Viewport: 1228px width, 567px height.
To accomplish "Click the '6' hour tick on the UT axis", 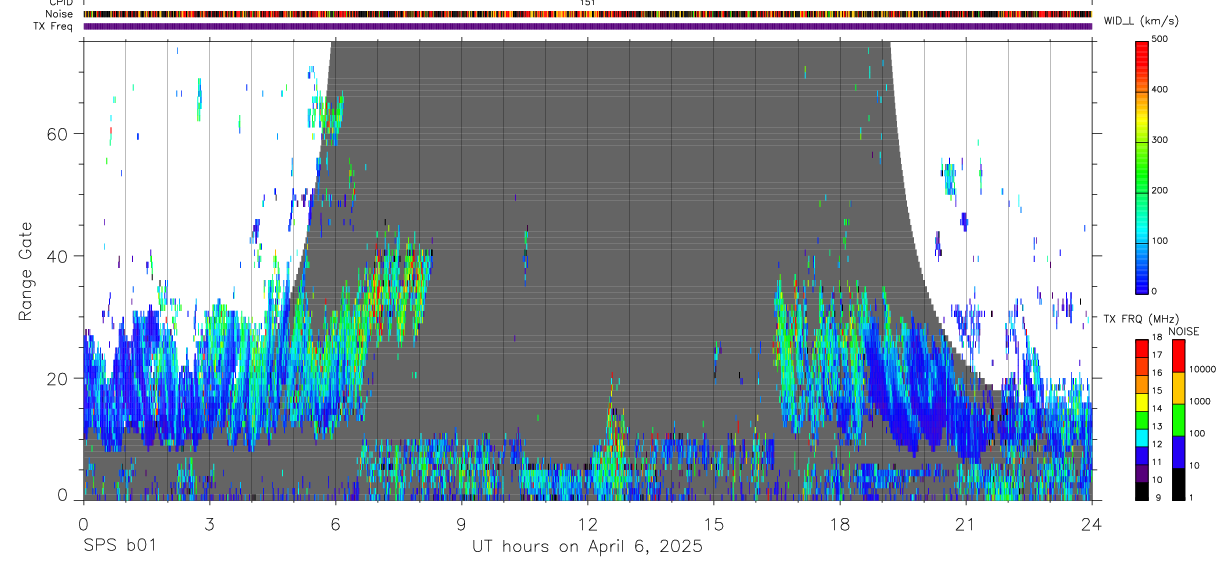I will coord(335,524).
